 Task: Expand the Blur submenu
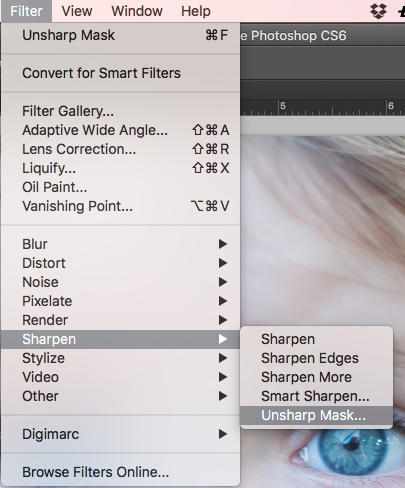(x=120, y=244)
